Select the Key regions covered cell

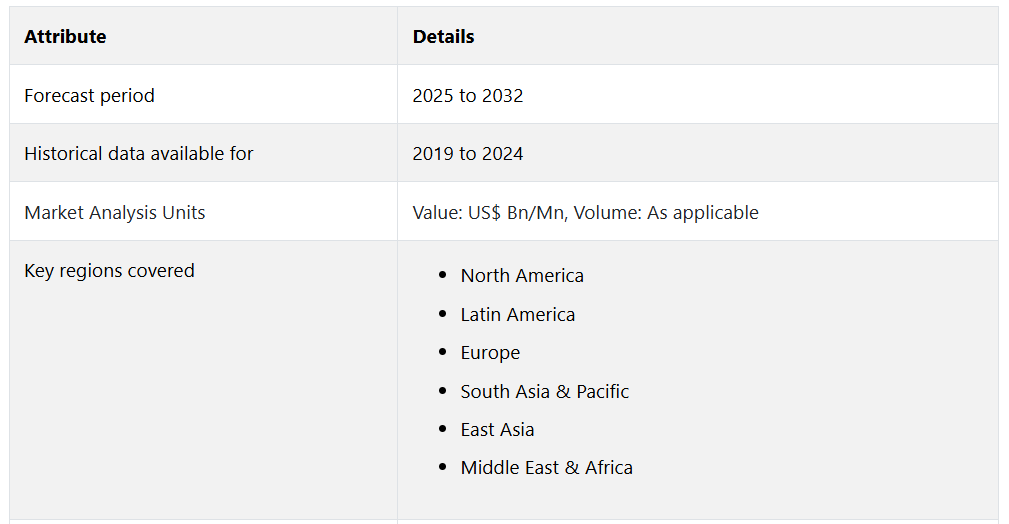pyautogui.click(x=109, y=271)
